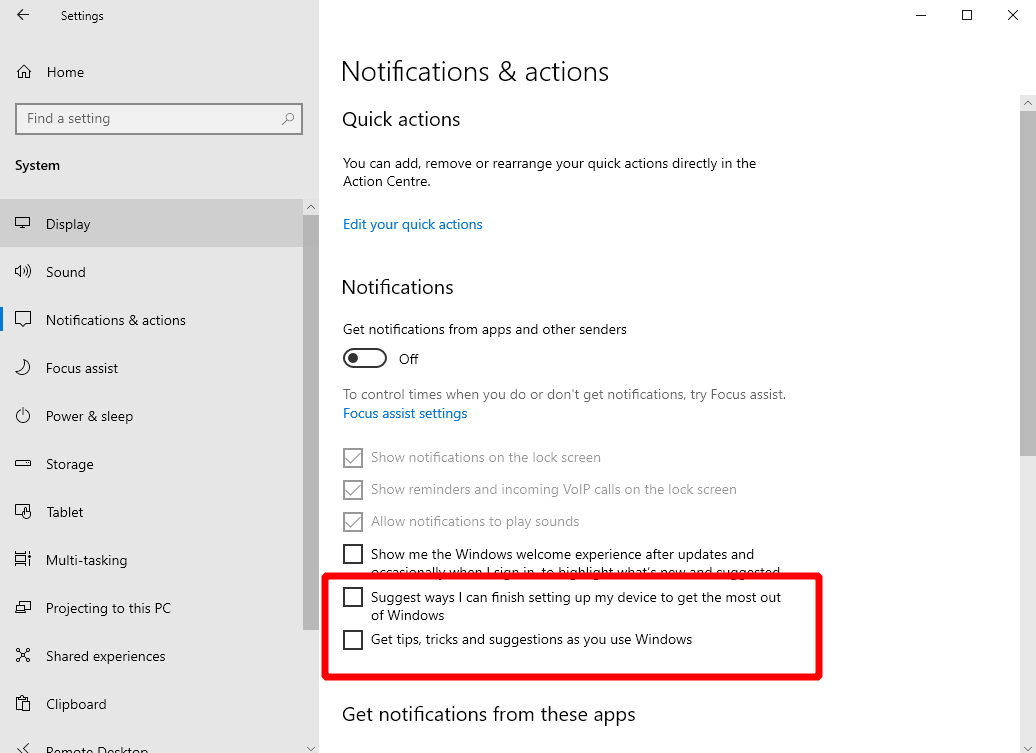Click the Home house icon
This screenshot has height=753, width=1036.
(24, 72)
